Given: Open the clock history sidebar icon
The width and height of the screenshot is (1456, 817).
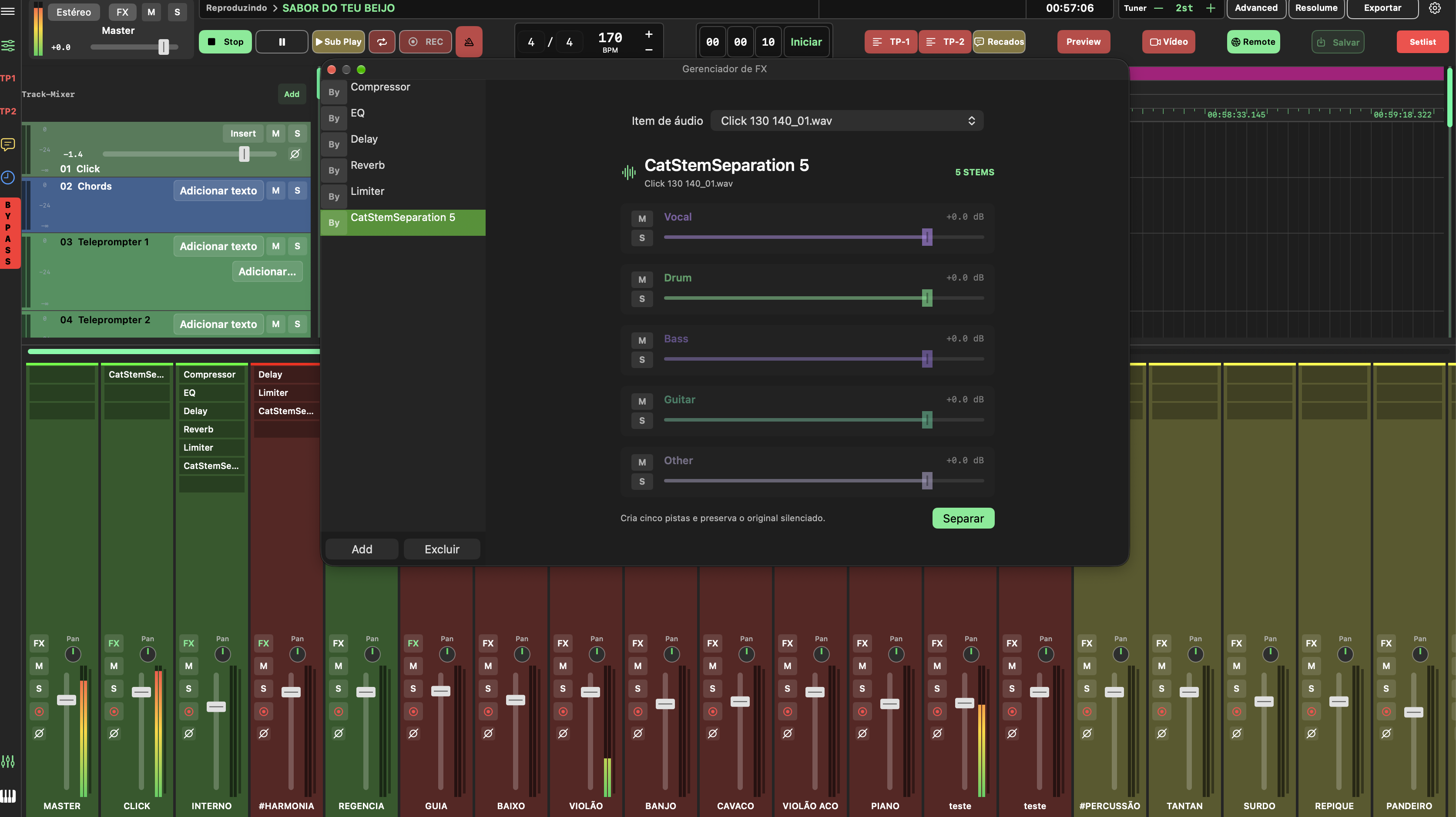Looking at the screenshot, I should click(8, 177).
